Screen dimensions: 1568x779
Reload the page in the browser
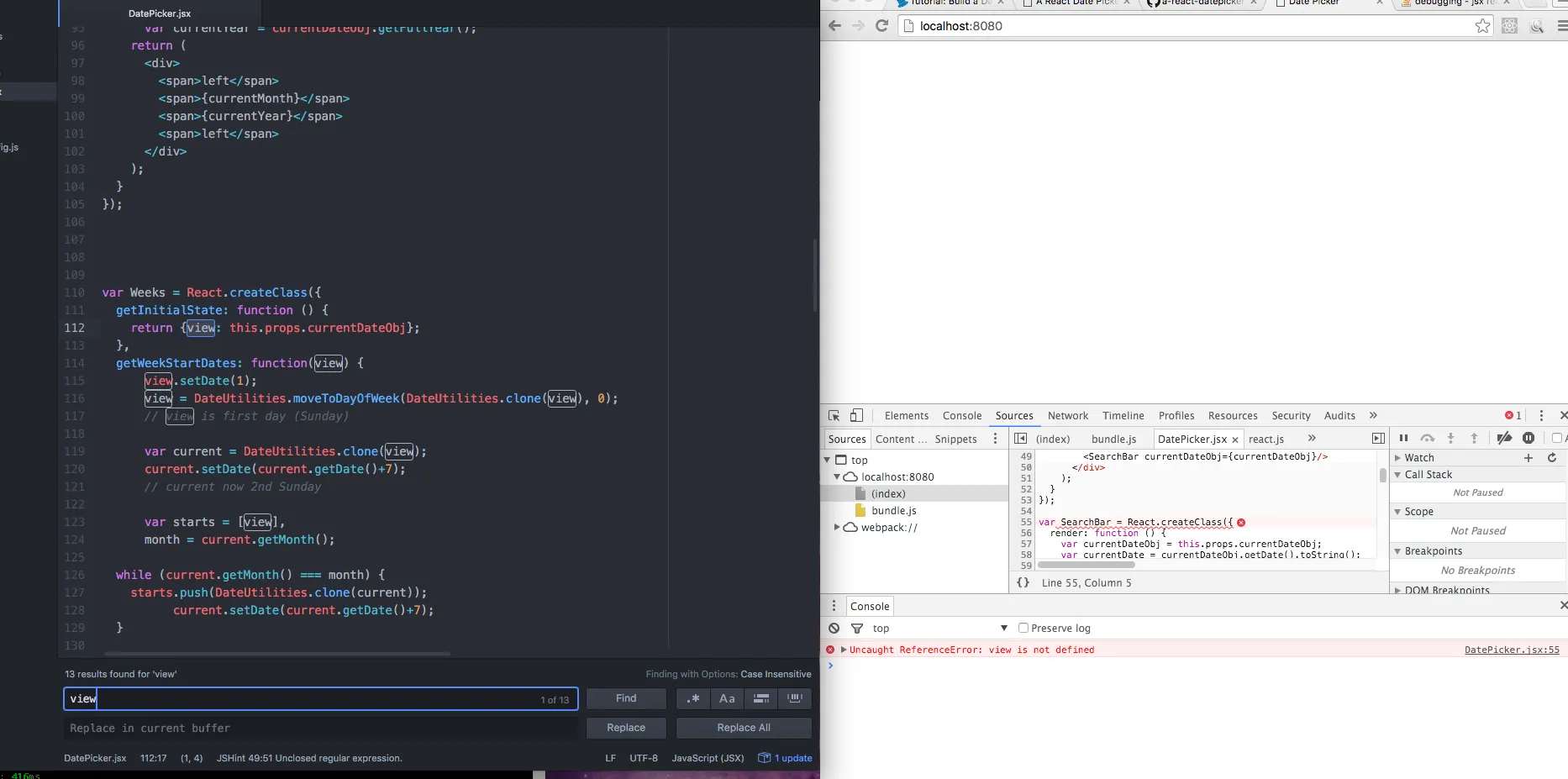click(881, 26)
